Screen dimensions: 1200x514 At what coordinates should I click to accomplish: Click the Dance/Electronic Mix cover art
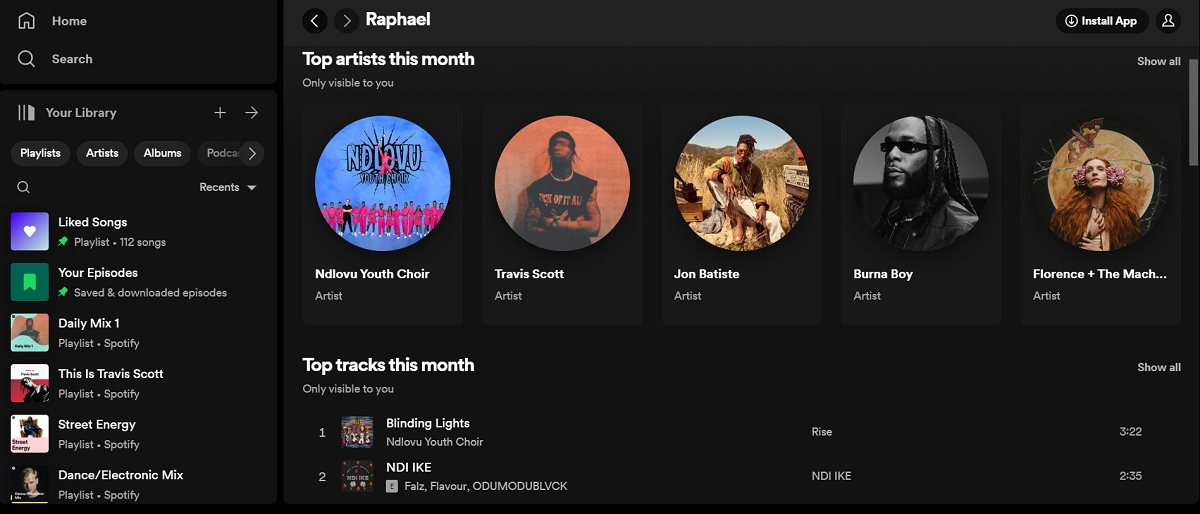(x=30, y=484)
